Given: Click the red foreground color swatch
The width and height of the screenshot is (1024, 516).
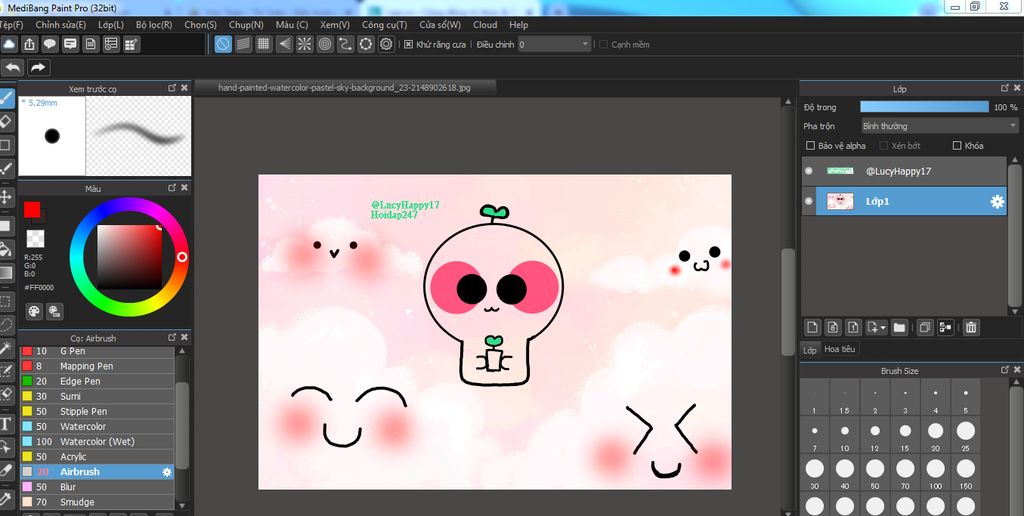Looking at the screenshot, I should (x=32, y=209).
